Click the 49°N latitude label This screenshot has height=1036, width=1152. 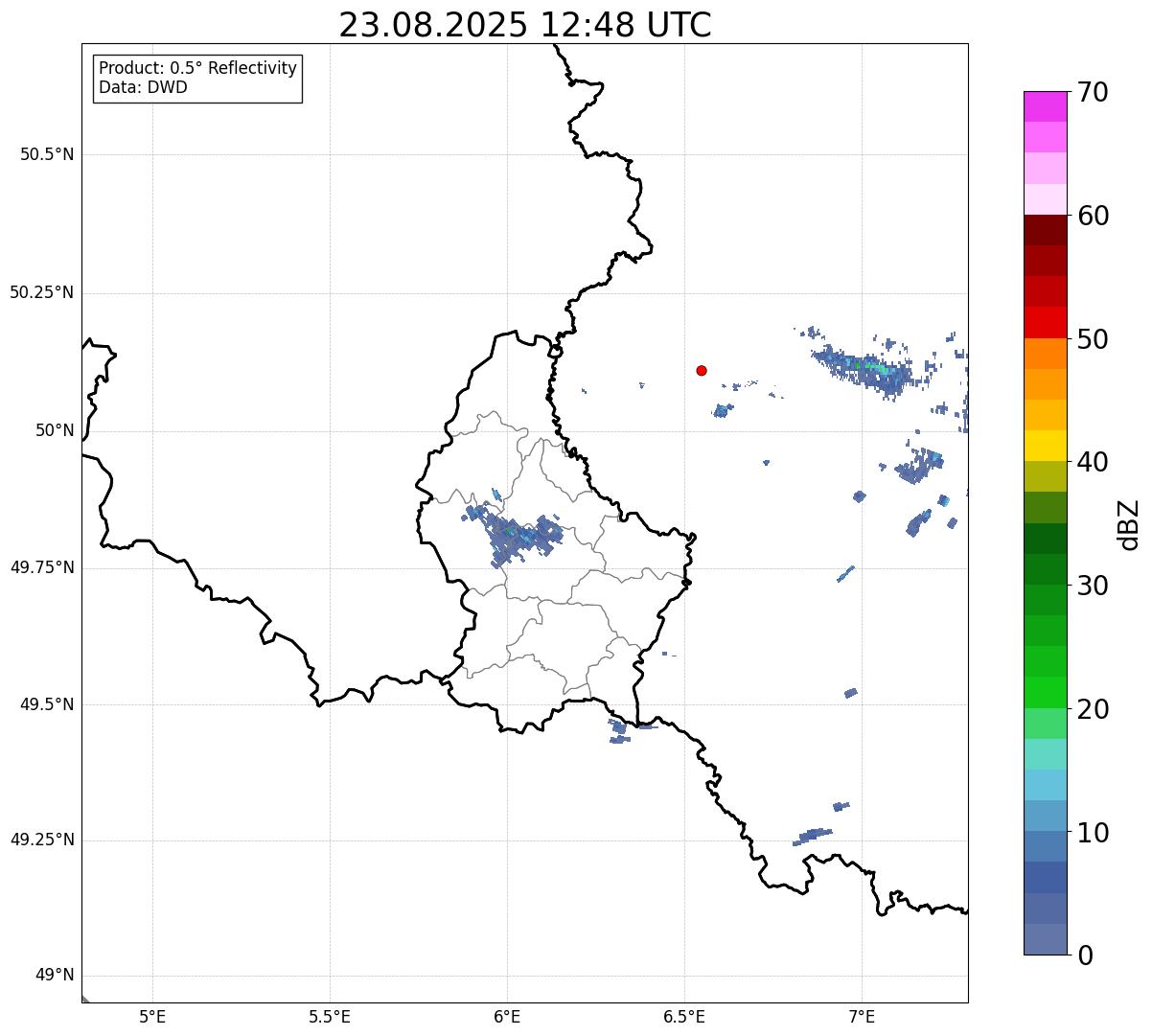click(x=55, y=975)
